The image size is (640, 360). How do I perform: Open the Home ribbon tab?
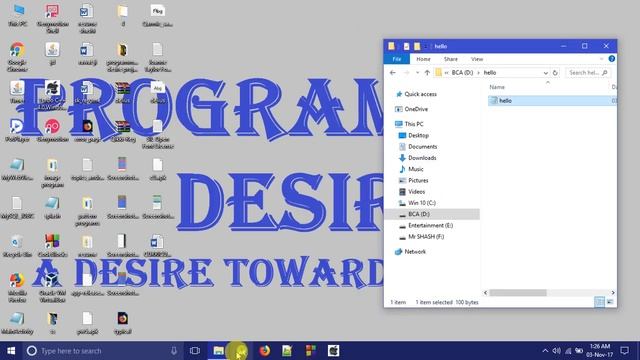(423, 59)
